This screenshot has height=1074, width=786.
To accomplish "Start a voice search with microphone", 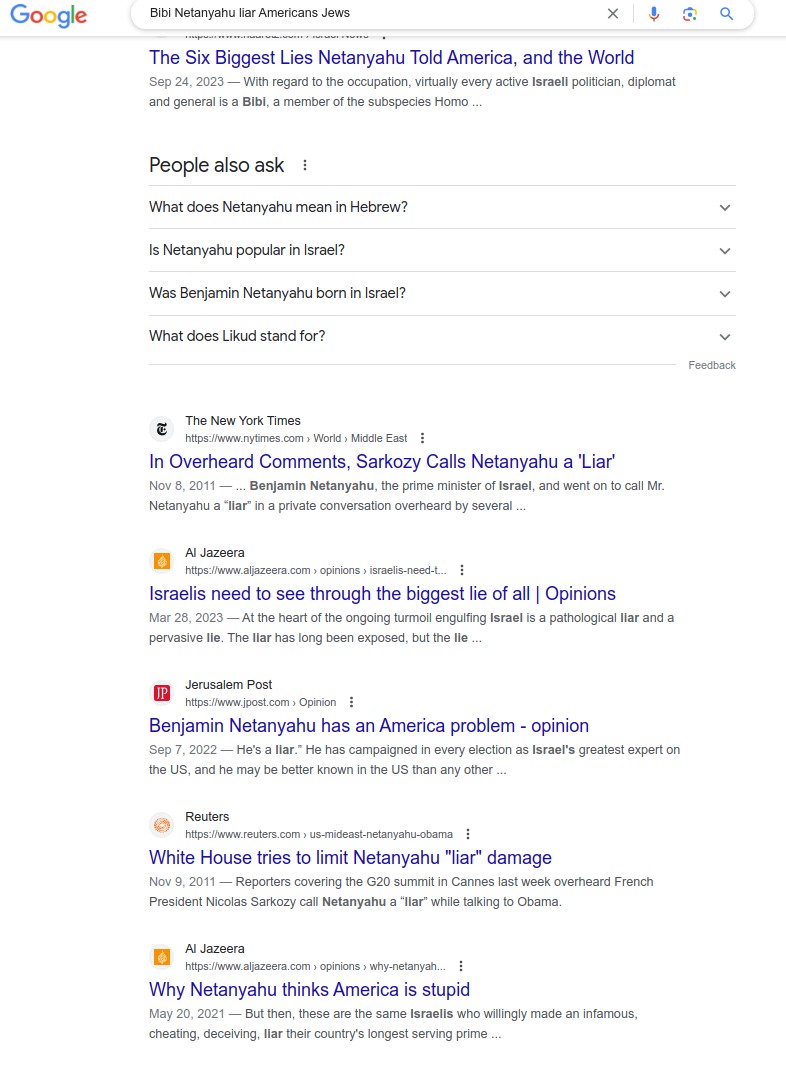I will pos(654,14).
